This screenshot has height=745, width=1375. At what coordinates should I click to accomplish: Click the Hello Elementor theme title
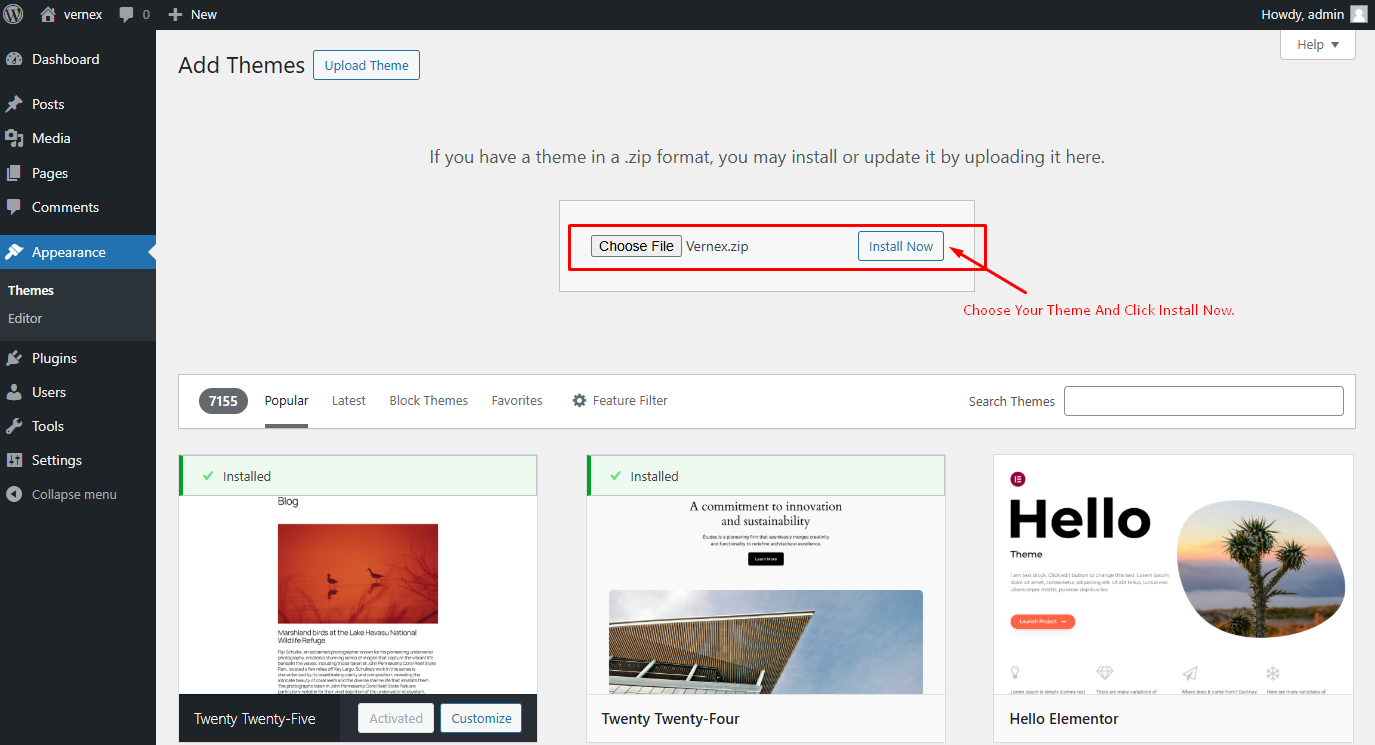1064,718
